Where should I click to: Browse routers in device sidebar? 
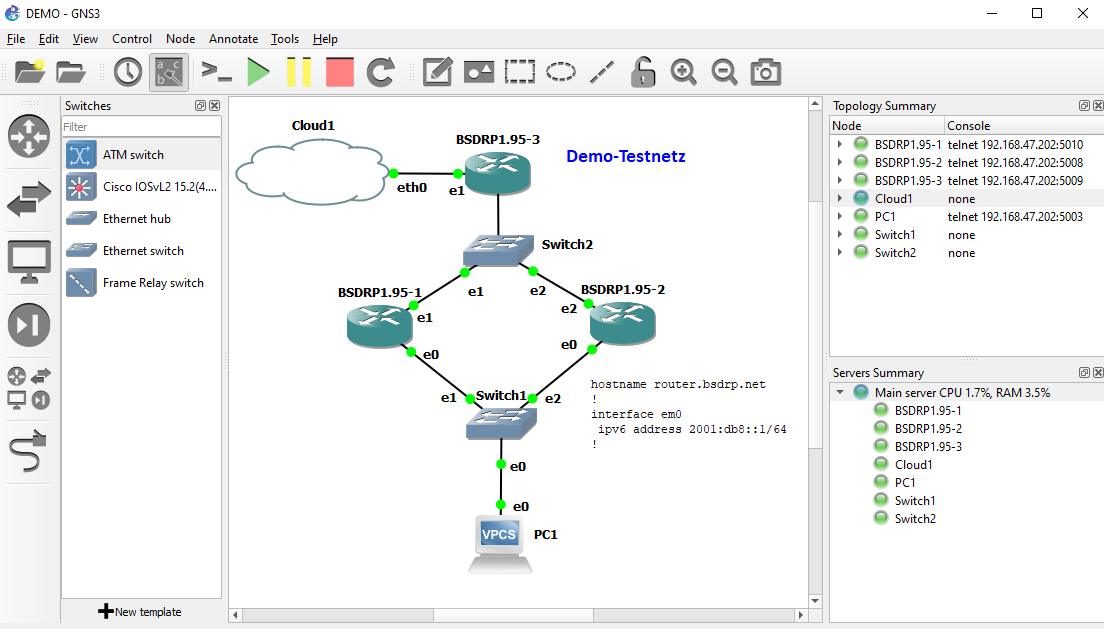pyautogui.click(x=29, y=136)
